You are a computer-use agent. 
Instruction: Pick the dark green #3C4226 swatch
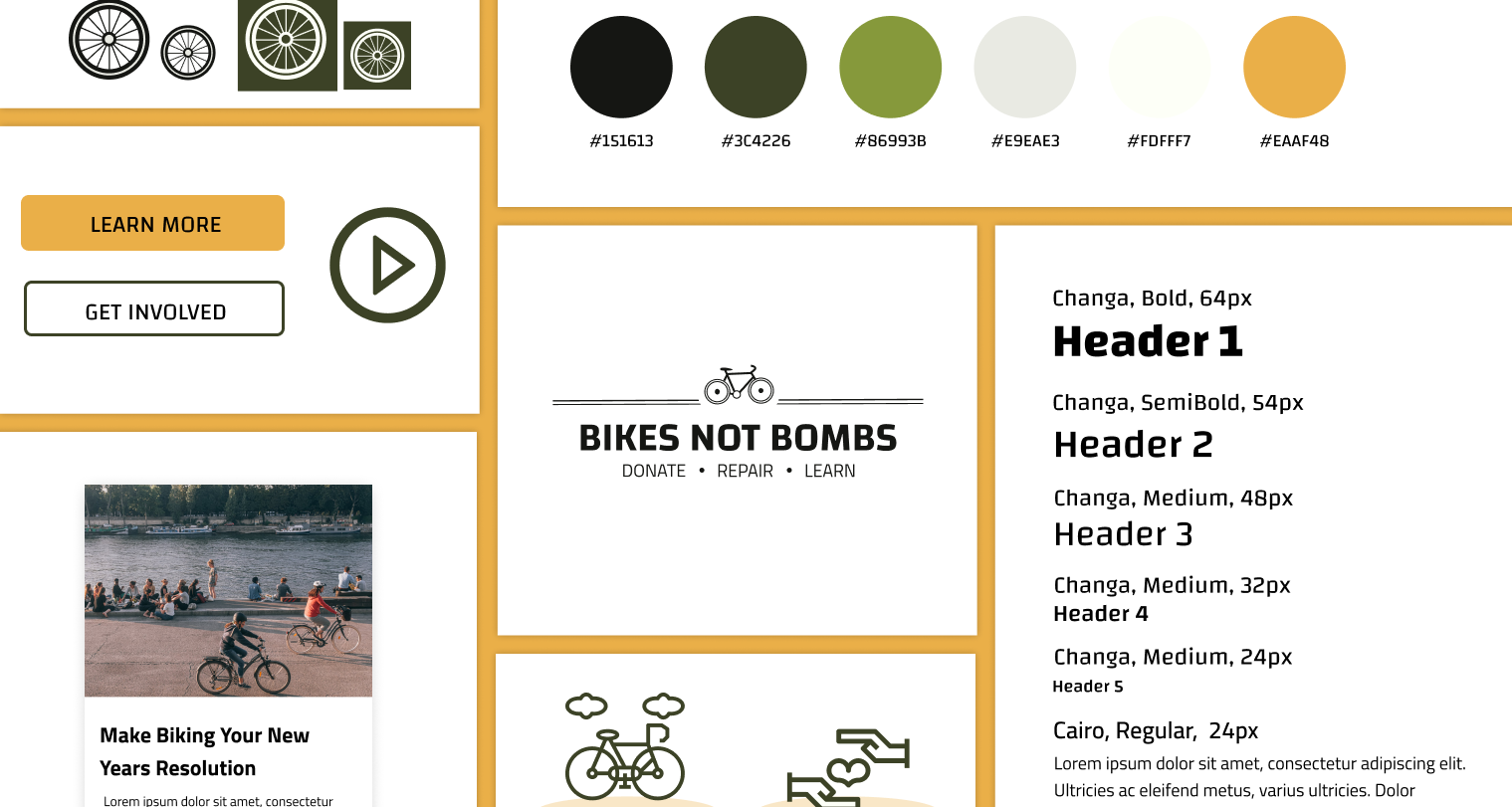[756, 67]
